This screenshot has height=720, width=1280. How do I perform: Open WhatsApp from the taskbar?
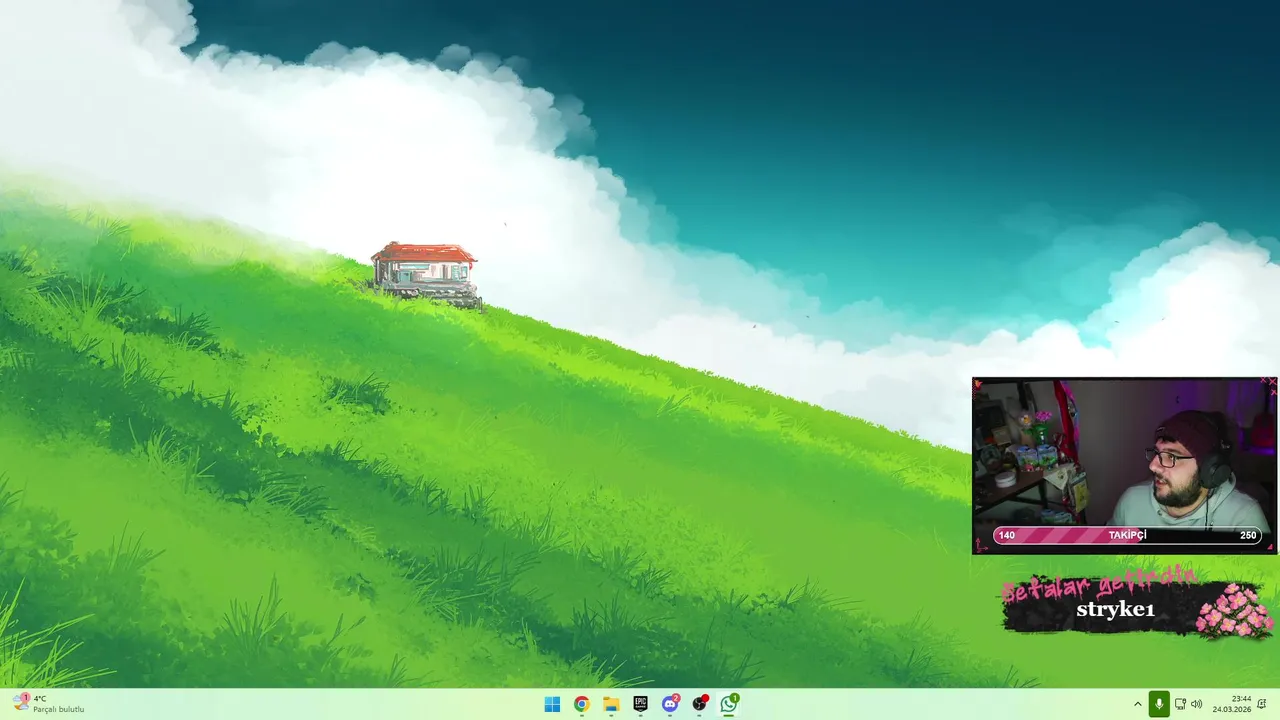point(729,704)
